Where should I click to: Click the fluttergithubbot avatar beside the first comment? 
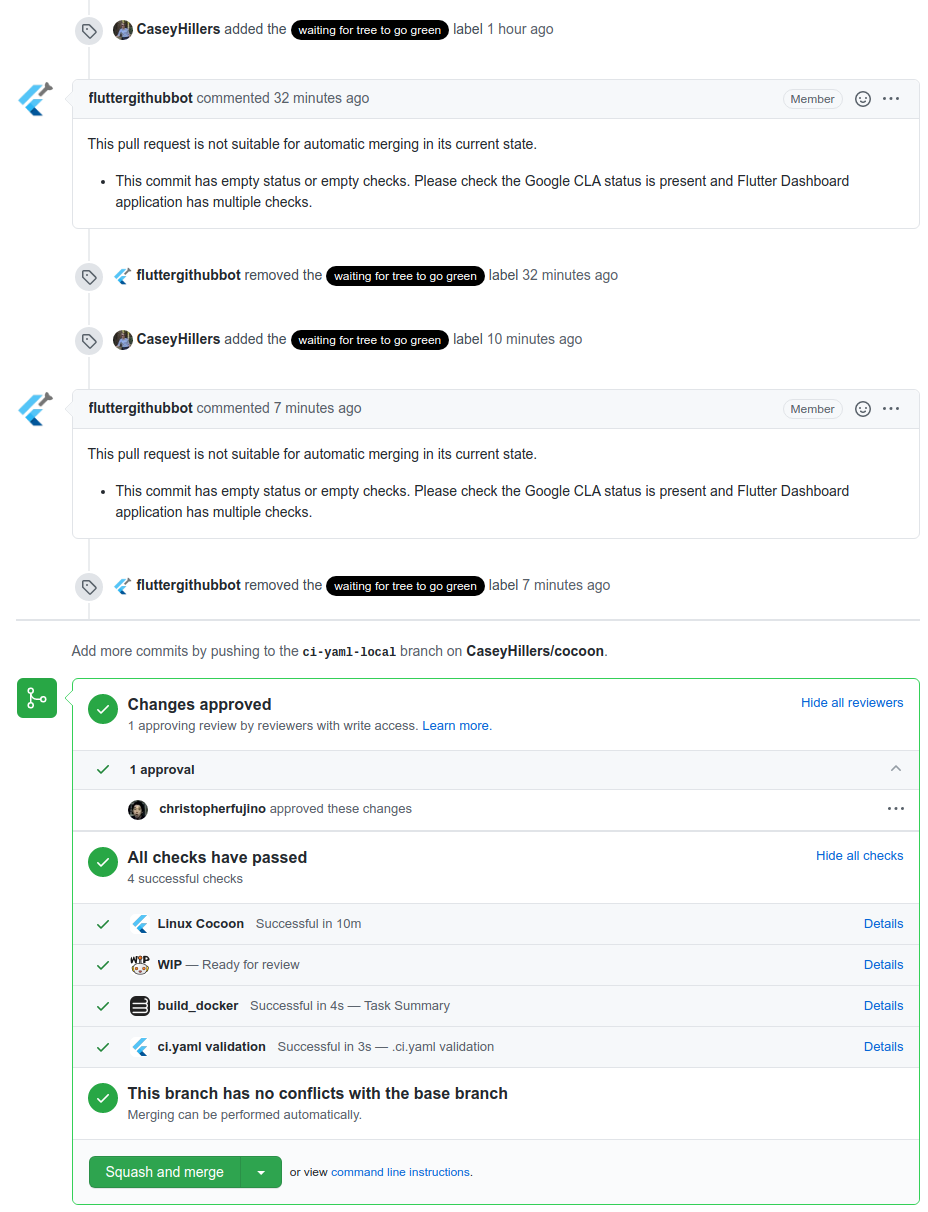(x=33, y=99)
